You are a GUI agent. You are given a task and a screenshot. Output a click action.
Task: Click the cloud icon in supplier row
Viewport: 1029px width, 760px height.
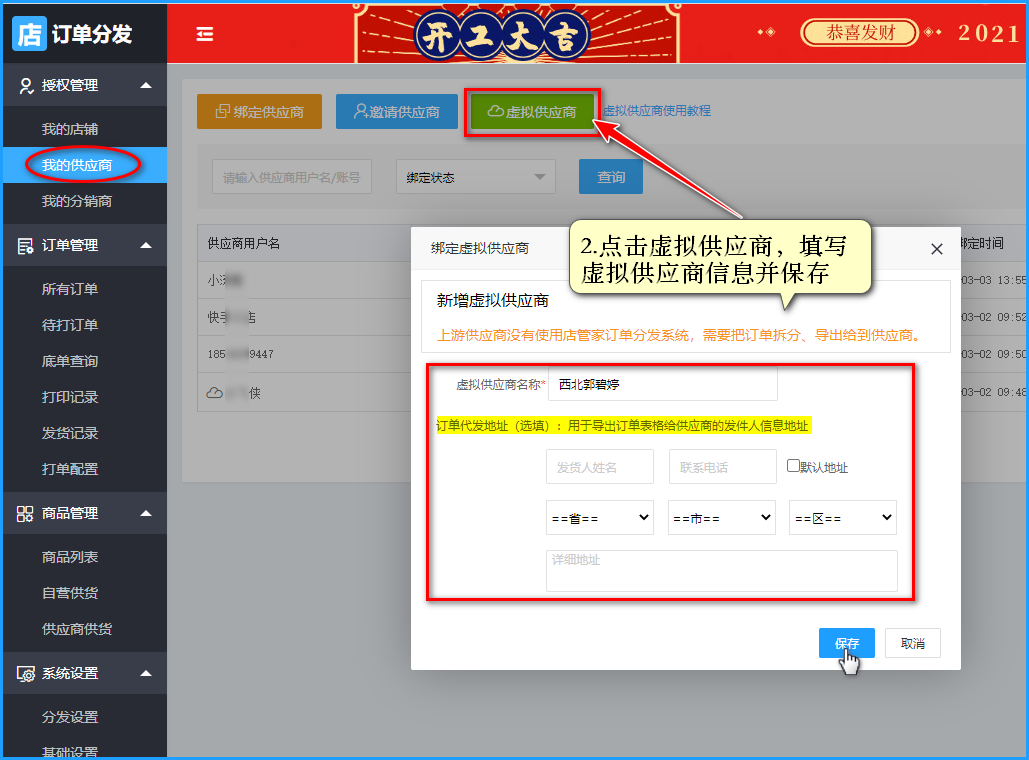[215, 394]
